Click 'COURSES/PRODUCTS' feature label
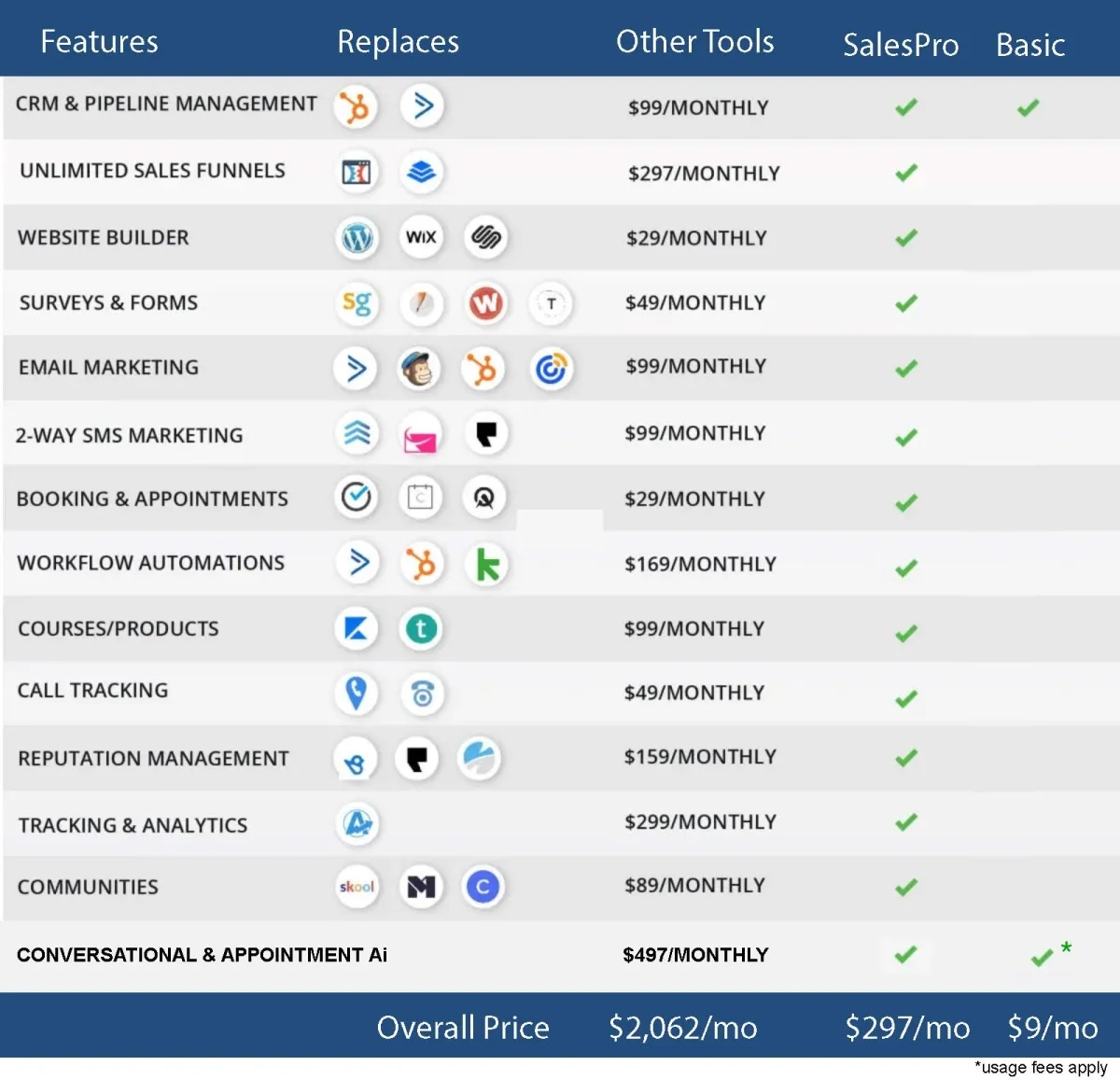This screenshot has width=1120, height=1080. click(118, 628)
